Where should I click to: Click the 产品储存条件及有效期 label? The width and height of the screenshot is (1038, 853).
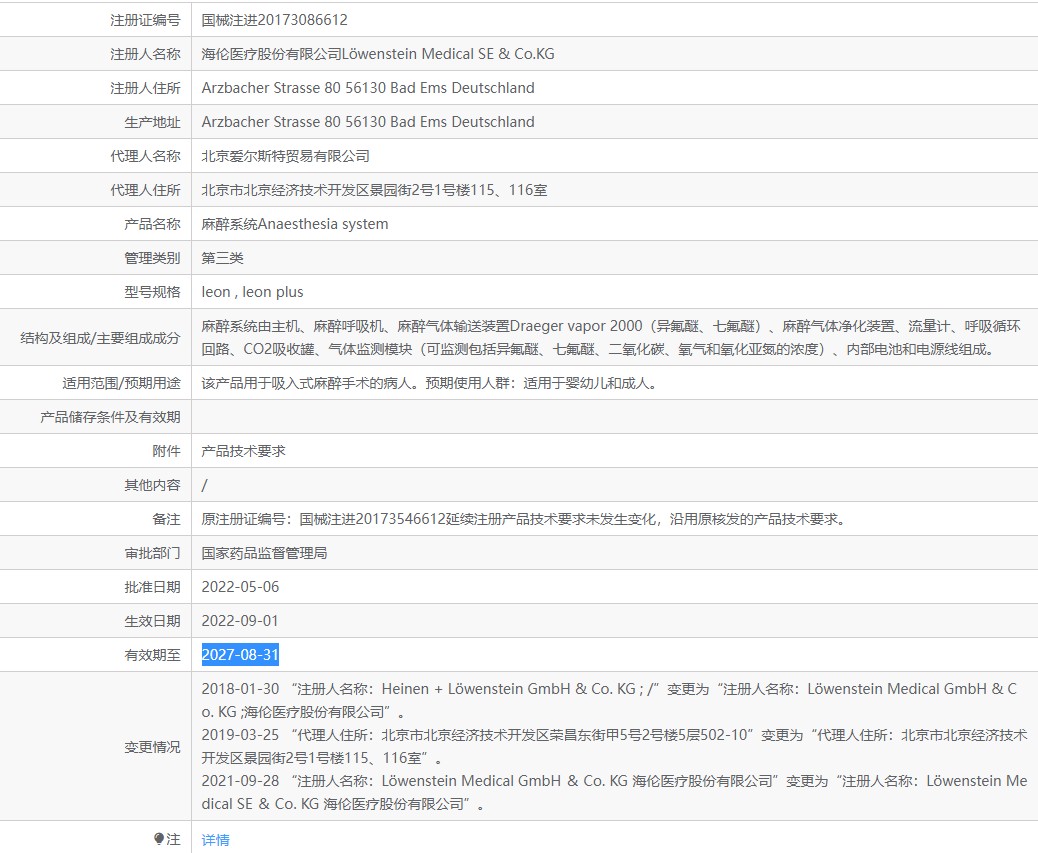(110, 417)
